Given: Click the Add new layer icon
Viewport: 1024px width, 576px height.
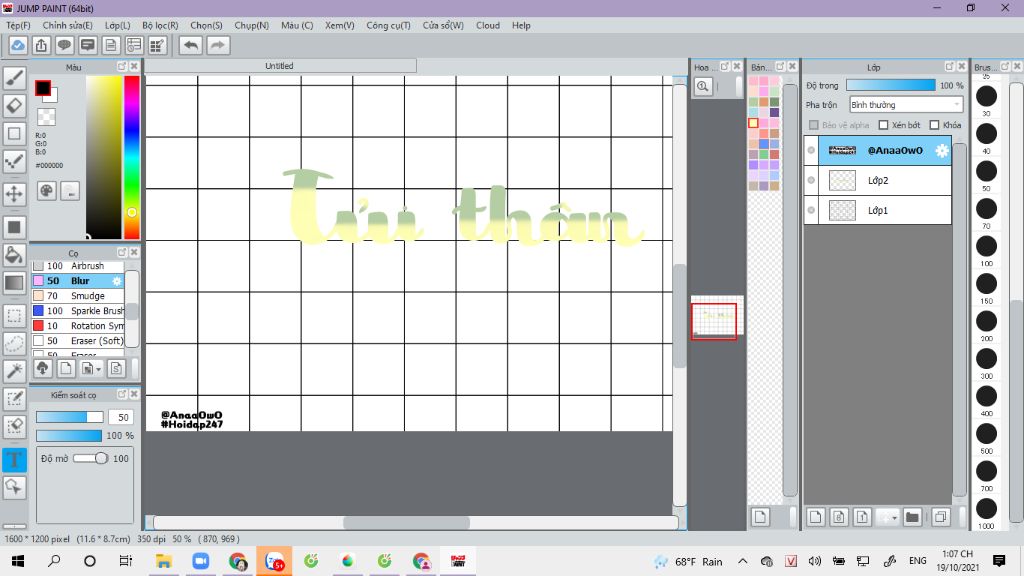Looking at the screenshot, I should (815, 517).
